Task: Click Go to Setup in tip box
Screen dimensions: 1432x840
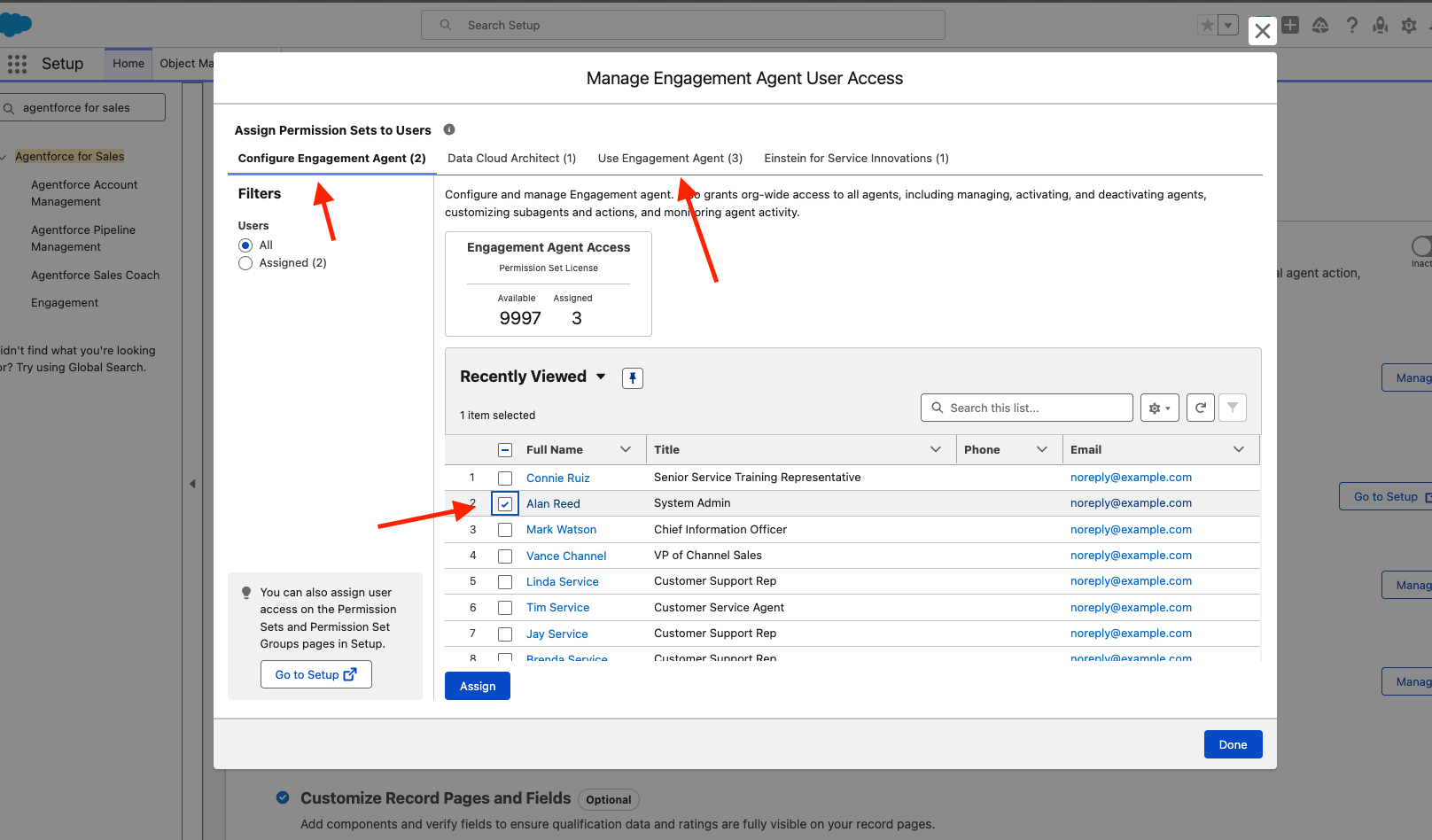Action: point(315,674)
